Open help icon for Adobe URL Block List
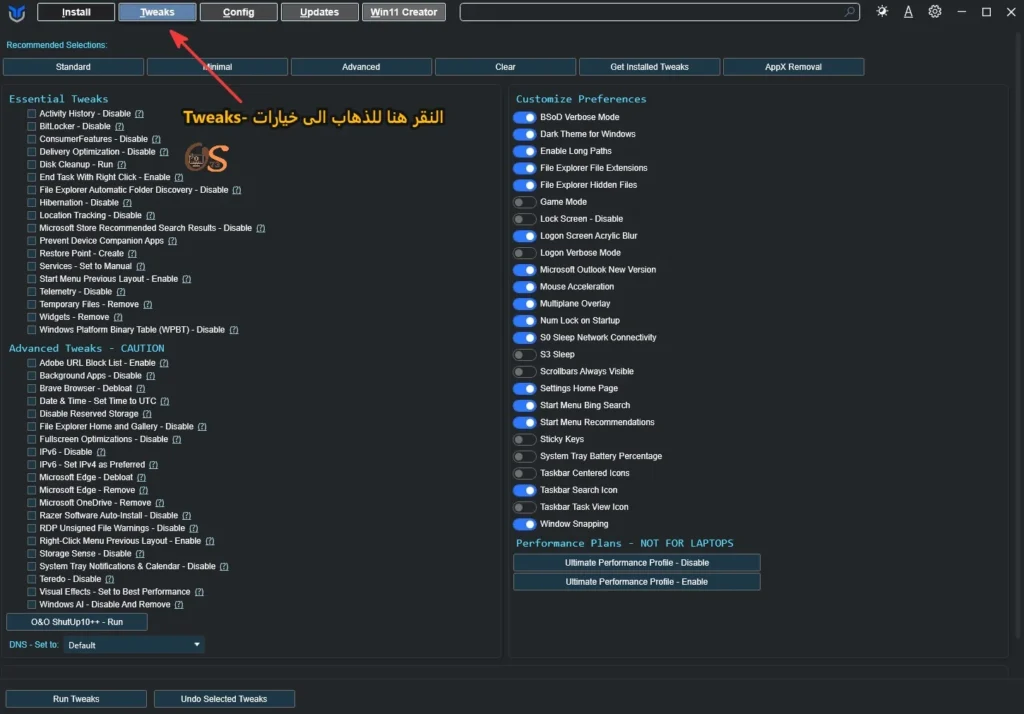This screenshot has width=1024, height=714. [x=164, y=363]
